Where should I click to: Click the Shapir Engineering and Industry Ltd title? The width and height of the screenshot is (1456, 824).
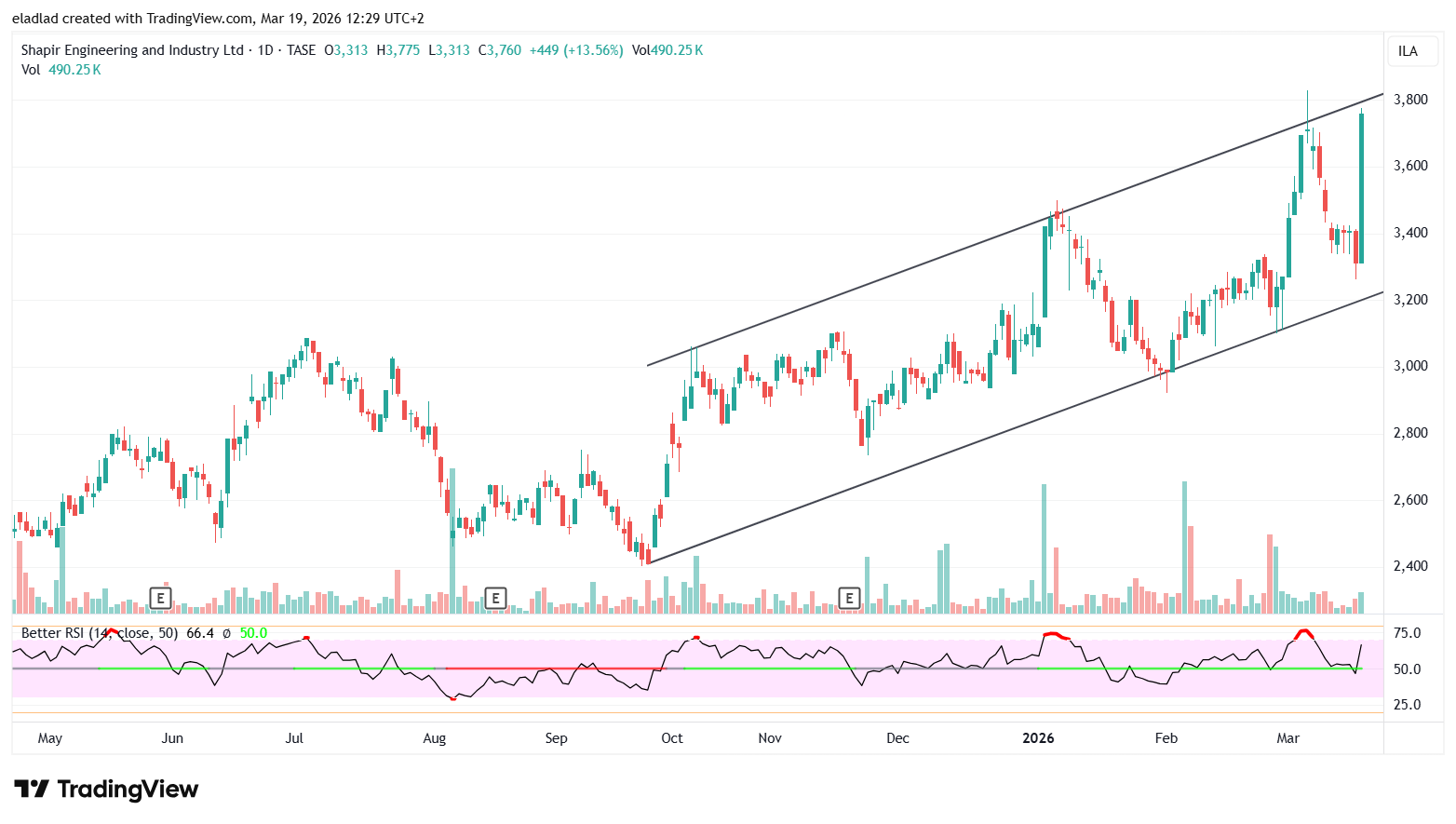coord(132,50)
